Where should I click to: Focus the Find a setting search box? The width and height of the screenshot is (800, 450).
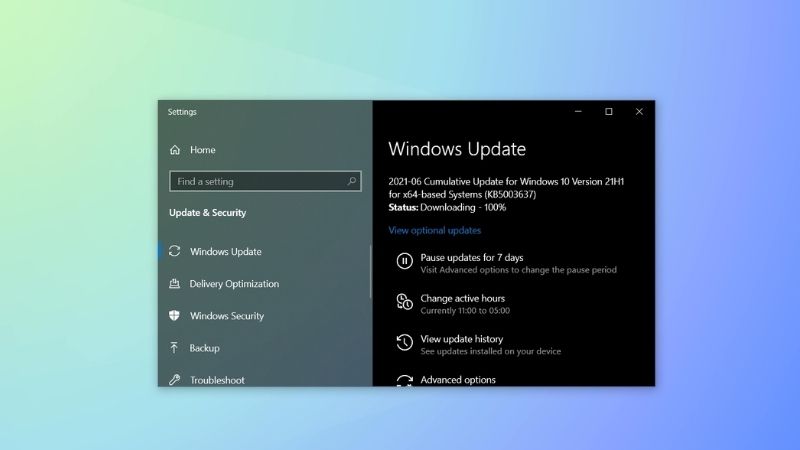[x=265, y=181]
